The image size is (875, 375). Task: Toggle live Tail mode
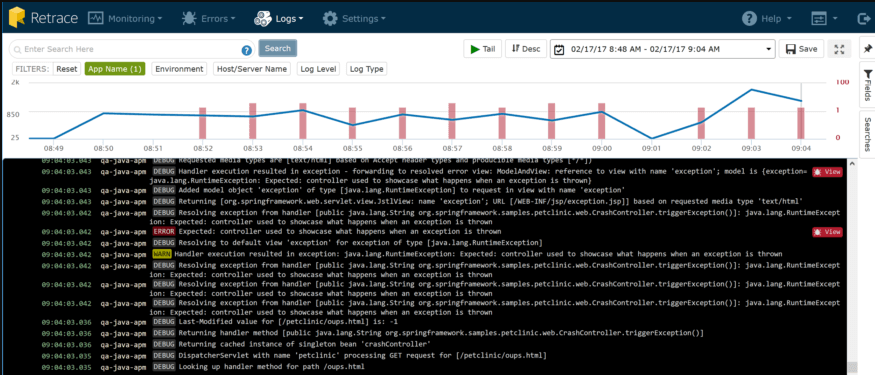pos(483,49)
